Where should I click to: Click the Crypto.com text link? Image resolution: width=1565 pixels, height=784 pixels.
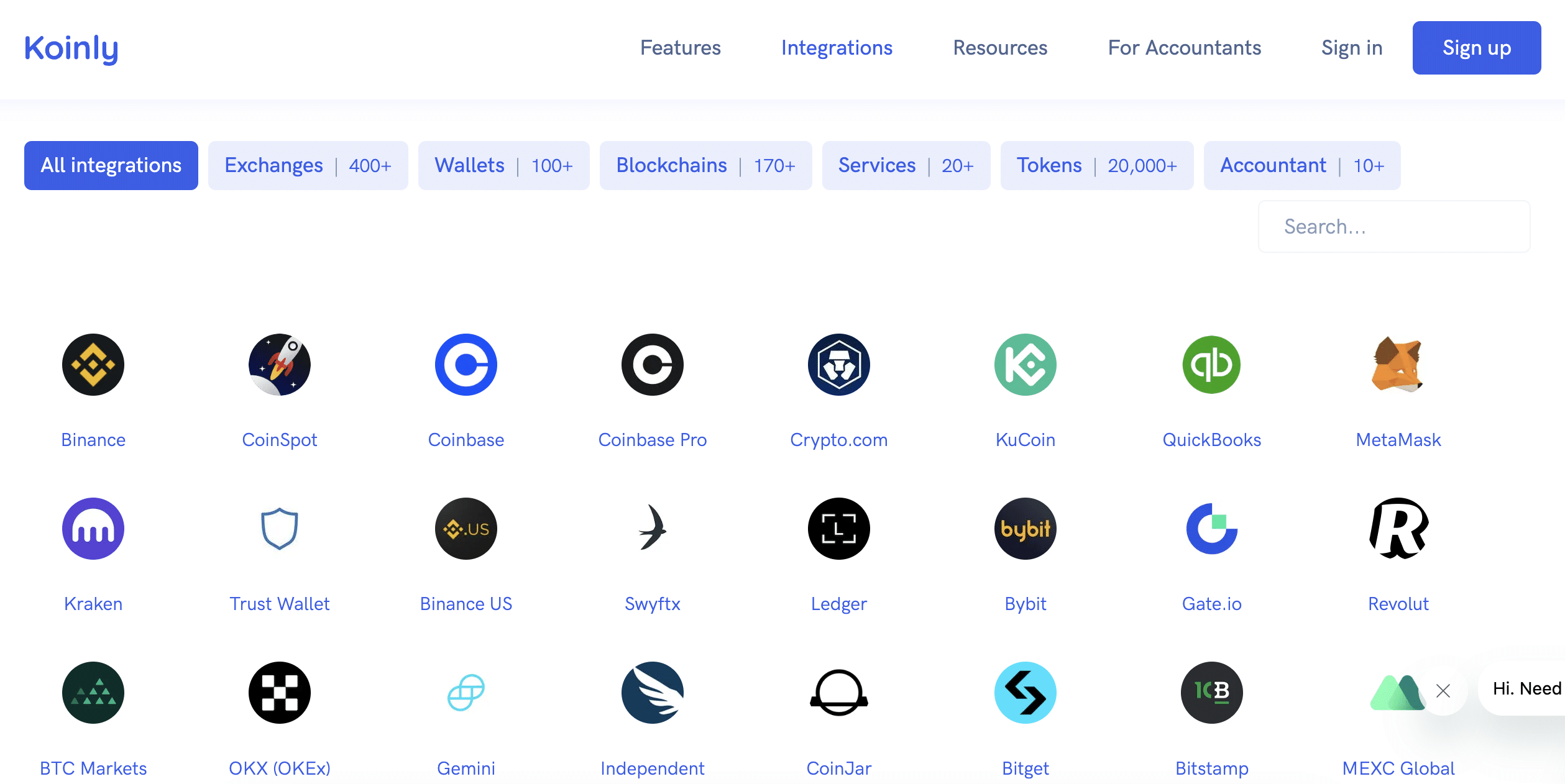(x=839, y=440)
